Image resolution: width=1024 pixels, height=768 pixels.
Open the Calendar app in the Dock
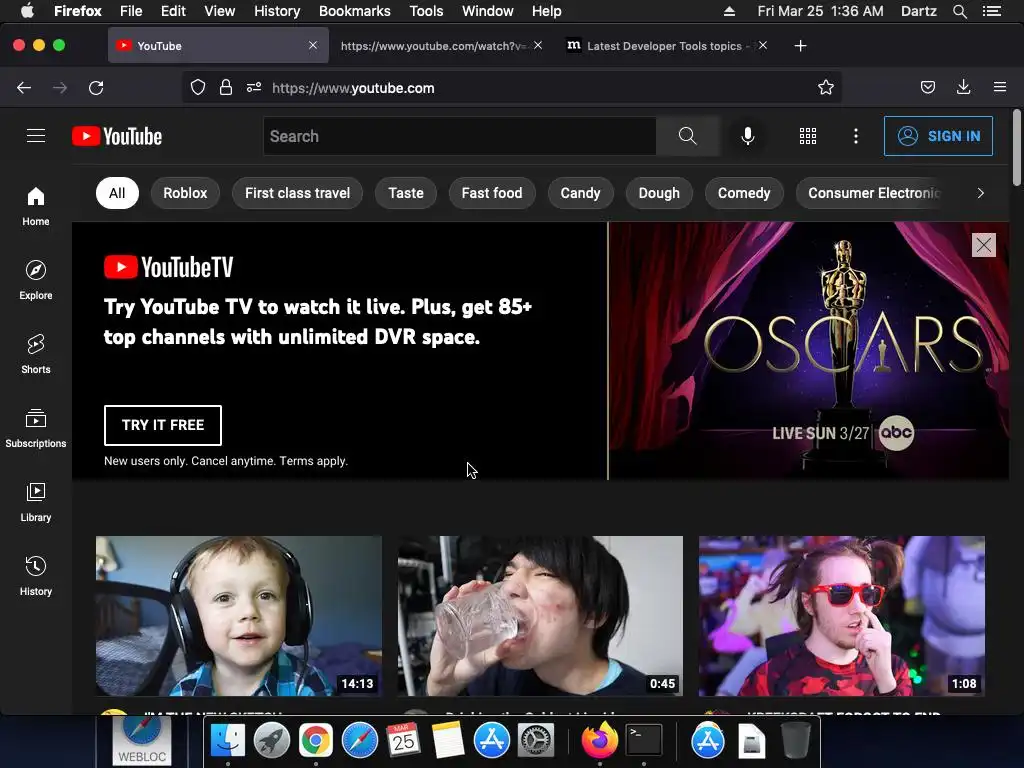tap(403, 741)
